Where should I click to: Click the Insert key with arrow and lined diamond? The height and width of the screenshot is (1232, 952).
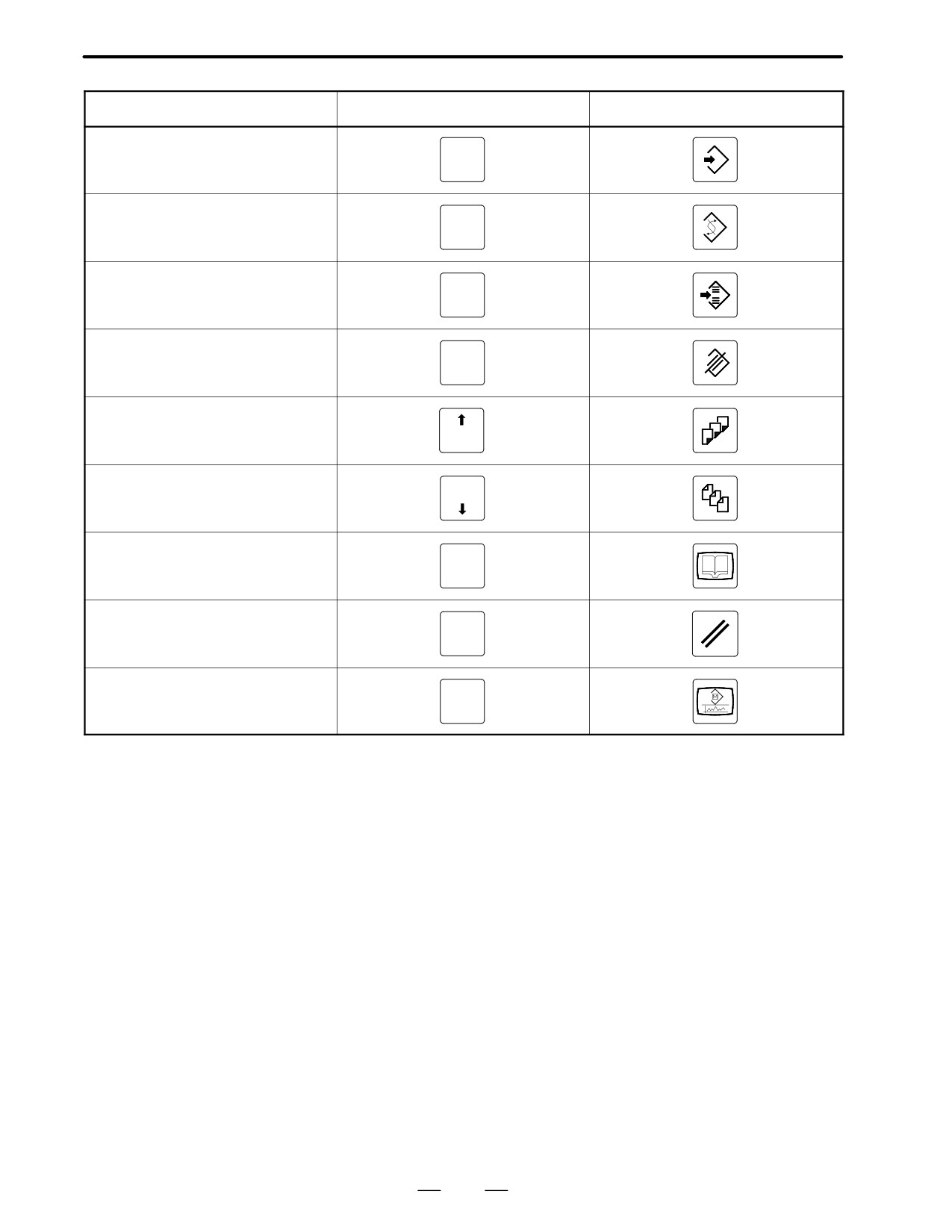click(715, 295)
